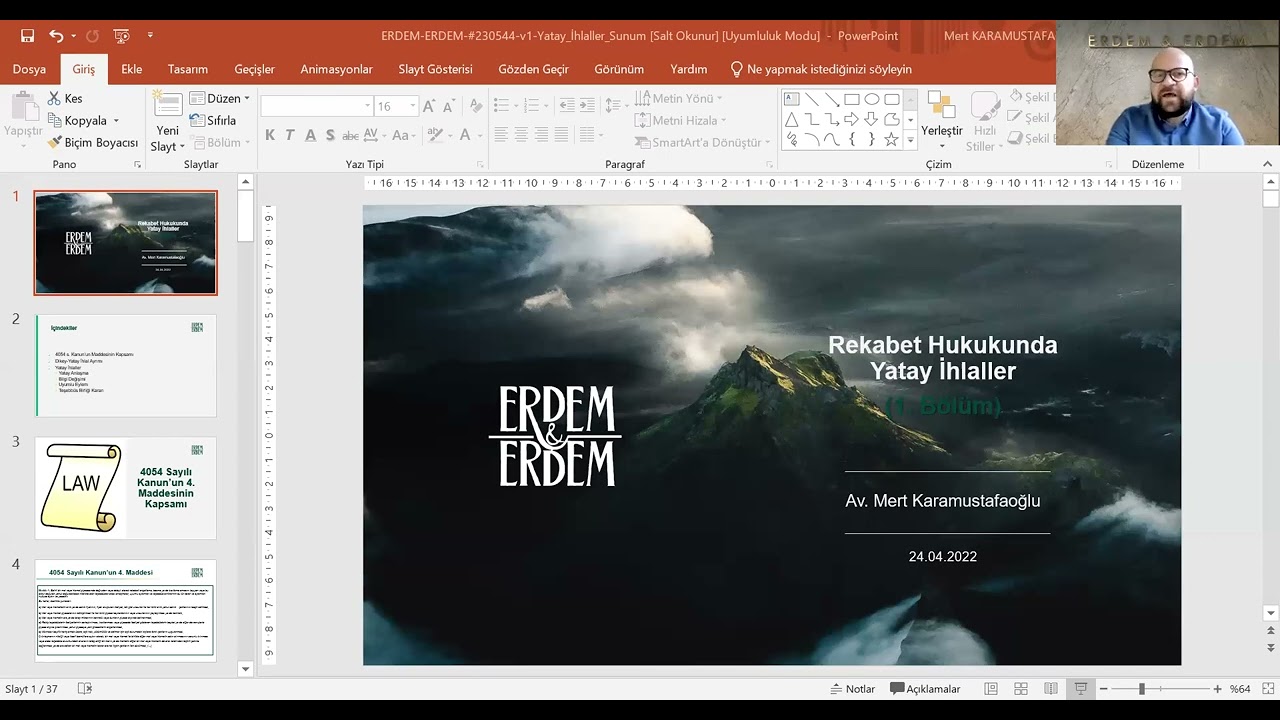Choose the rectangle shape from shapes gallery
This screenshot has width=1280, height=720.
[852, 99]
